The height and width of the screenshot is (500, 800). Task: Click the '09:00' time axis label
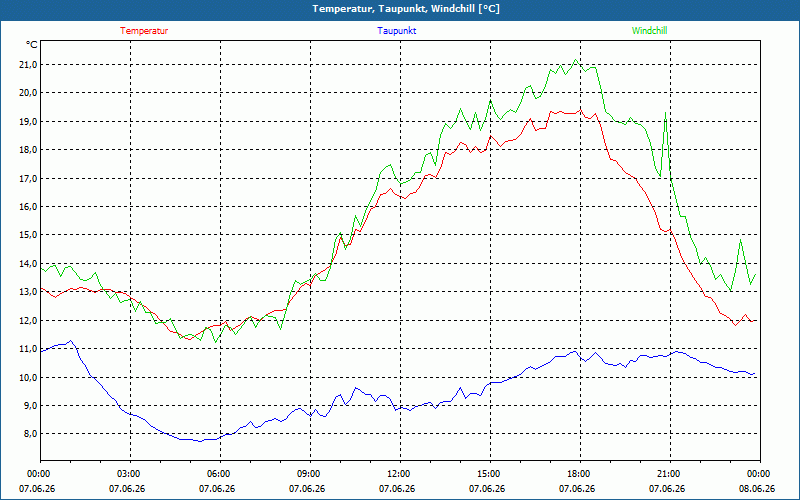point(307,474)
